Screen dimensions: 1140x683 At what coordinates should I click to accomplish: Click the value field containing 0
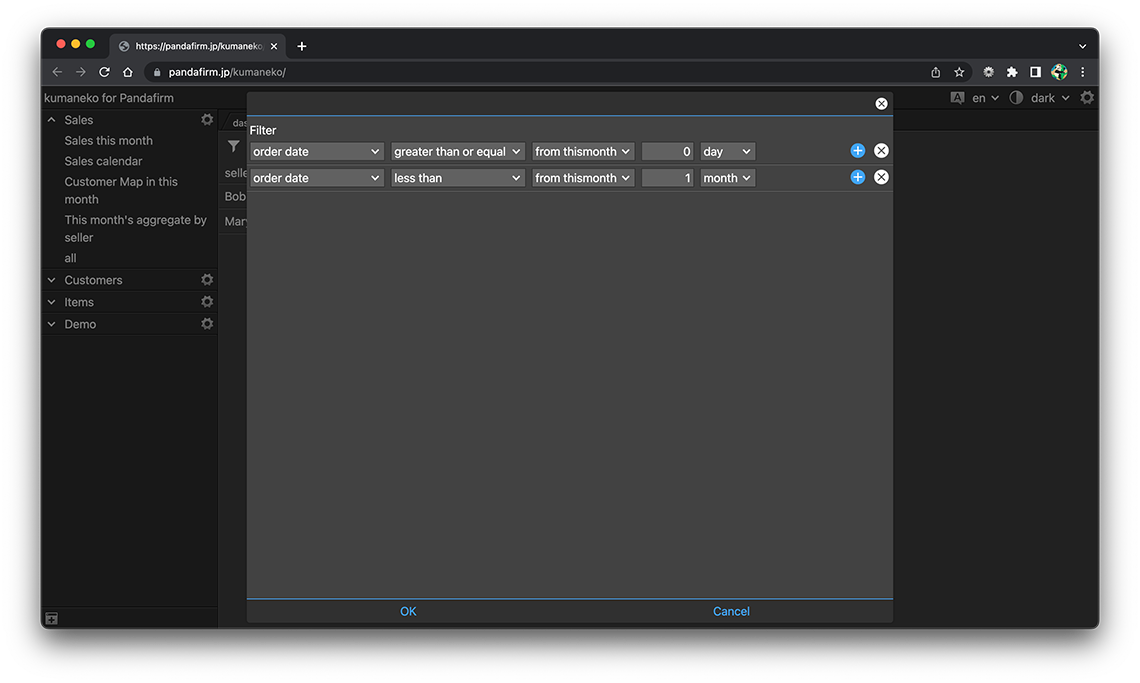coord(667,152)
